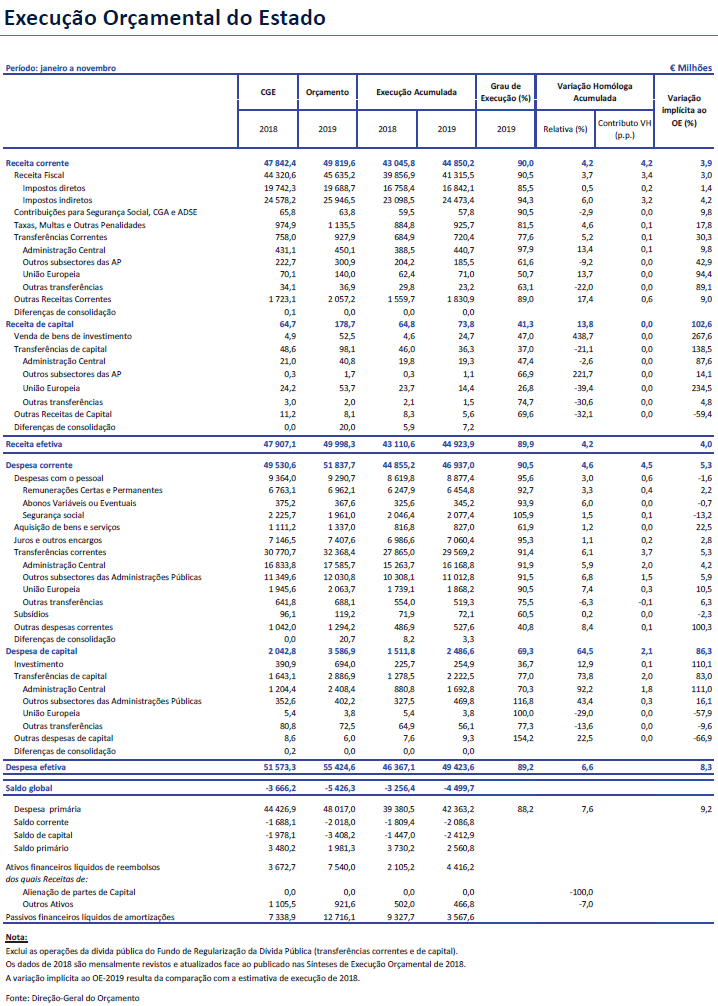Click the 'Receita de capital' row label
718x1006 pixels.
(x=40, y=324)
